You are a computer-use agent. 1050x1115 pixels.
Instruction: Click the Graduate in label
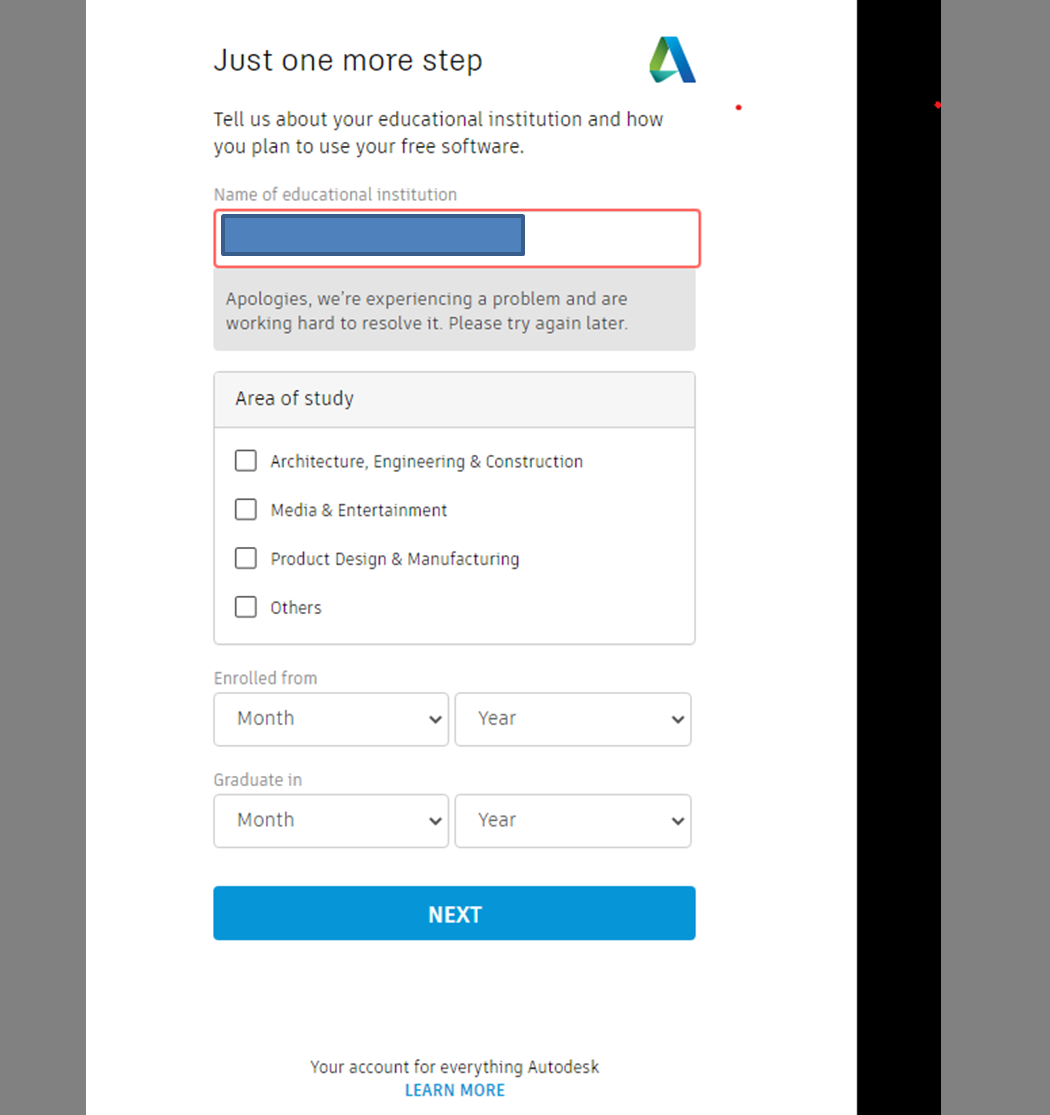click(x=259, y=780)
